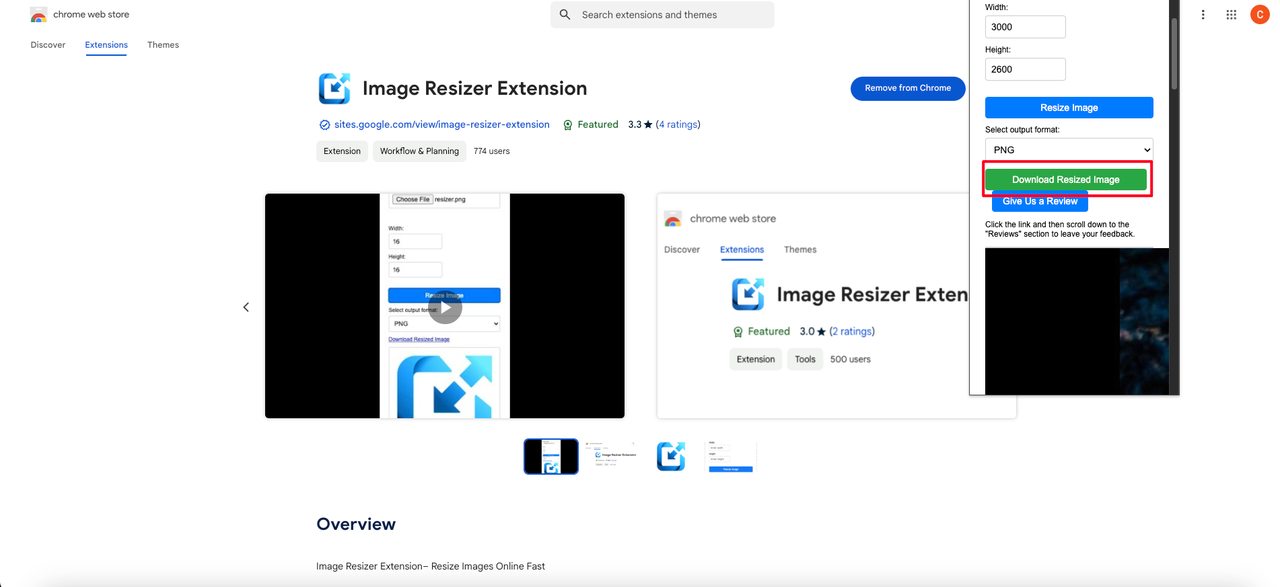
Task: Switch to the Extensions tab
Action: pyautogui.click(x=106, y=45)
